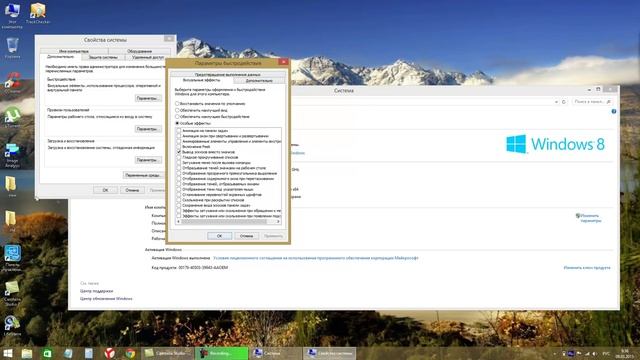Viewport: 640px width, 360px height.
Task: Switch to 'Визуальные эффекты' tab
Action: 202,80
